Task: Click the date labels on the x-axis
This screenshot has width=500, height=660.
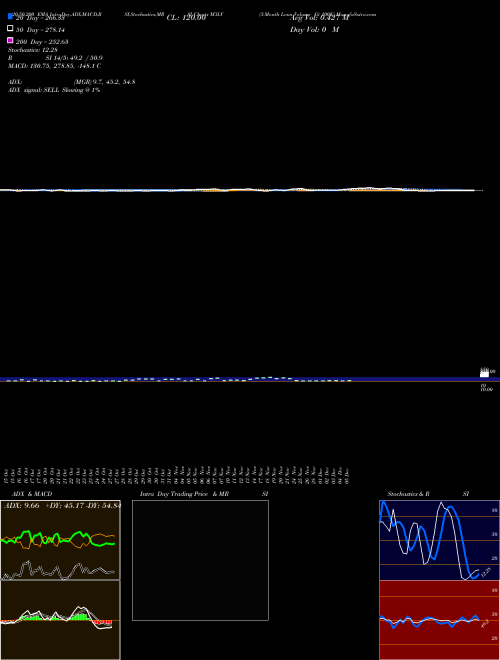Action: click(x=177, y=476)
